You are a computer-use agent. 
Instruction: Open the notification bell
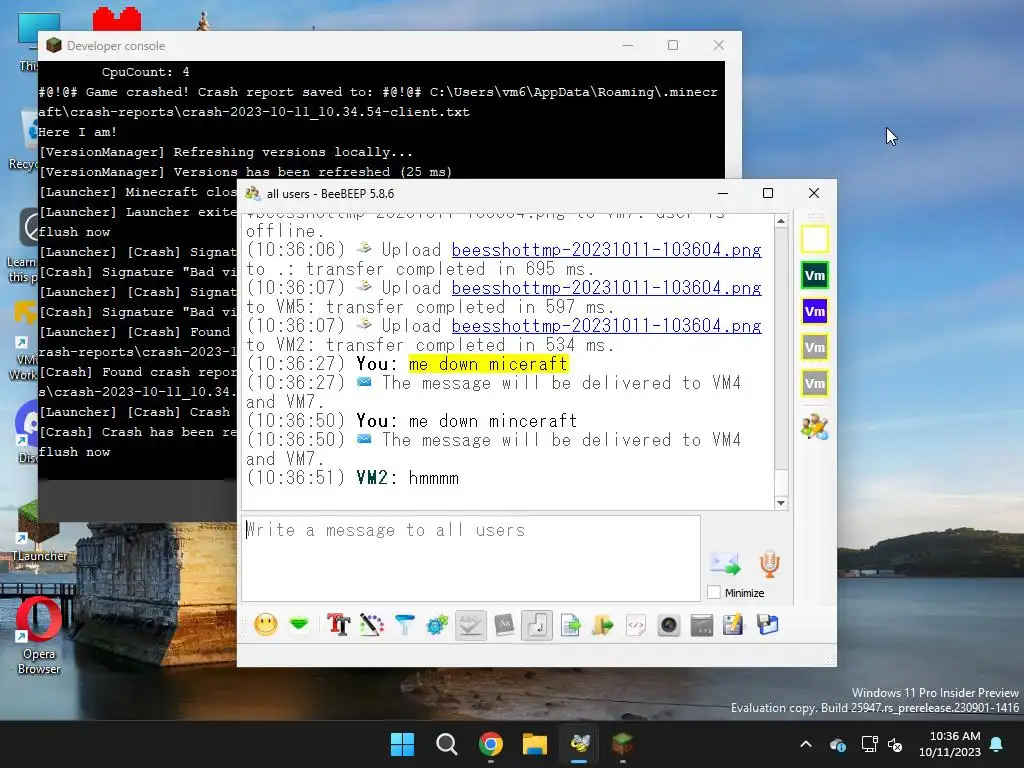[997, 744]
